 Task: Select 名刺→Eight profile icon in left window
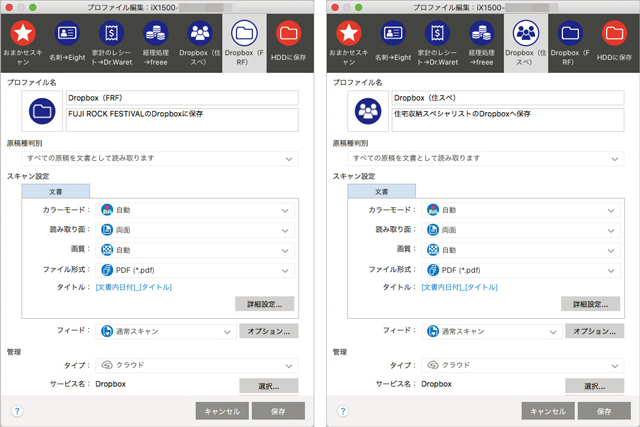(x=67, y=33)
